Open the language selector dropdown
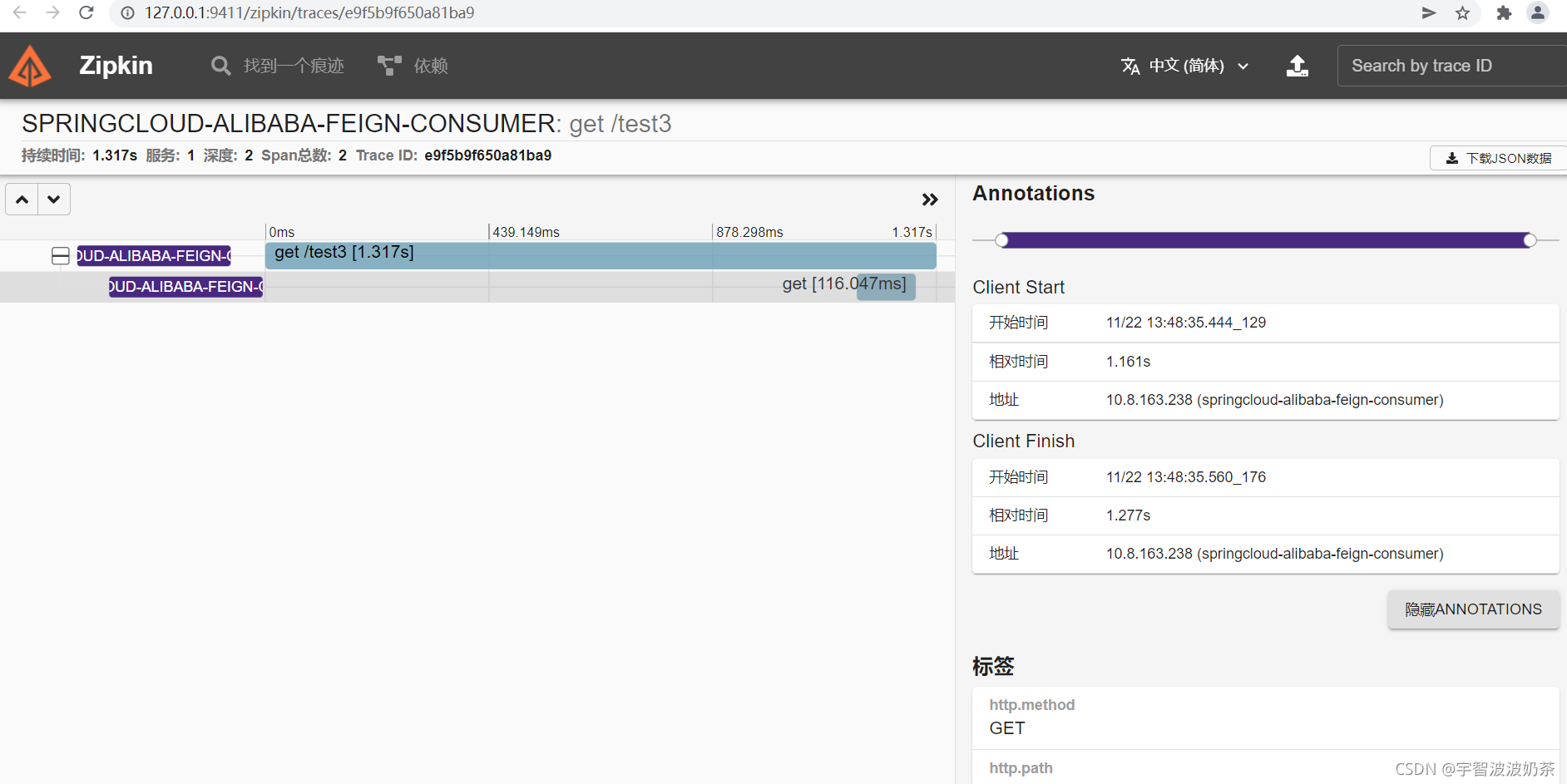The image size is (1567, 784). (1185, 66)
